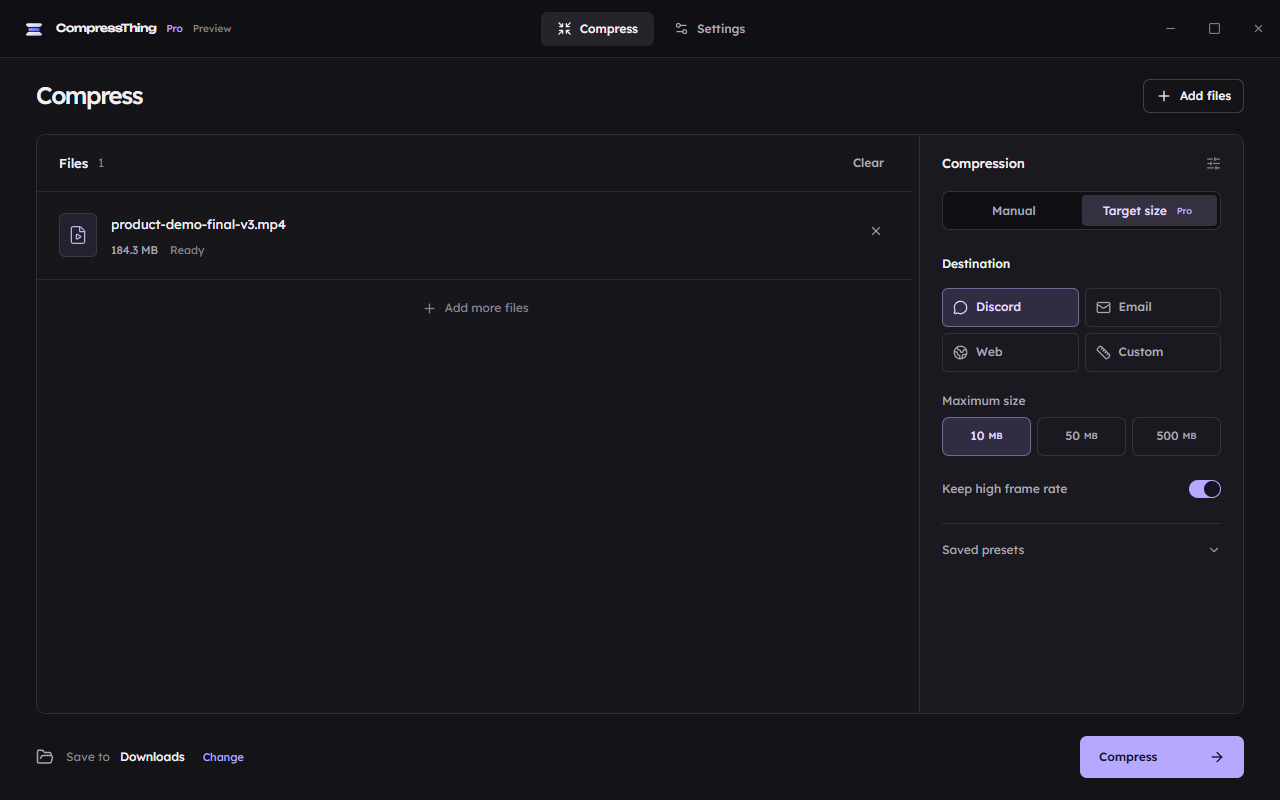The height and width of the screenshot is (800, 1280).
Task: Start compression with the Compress button
Action: click(1161, 757)
